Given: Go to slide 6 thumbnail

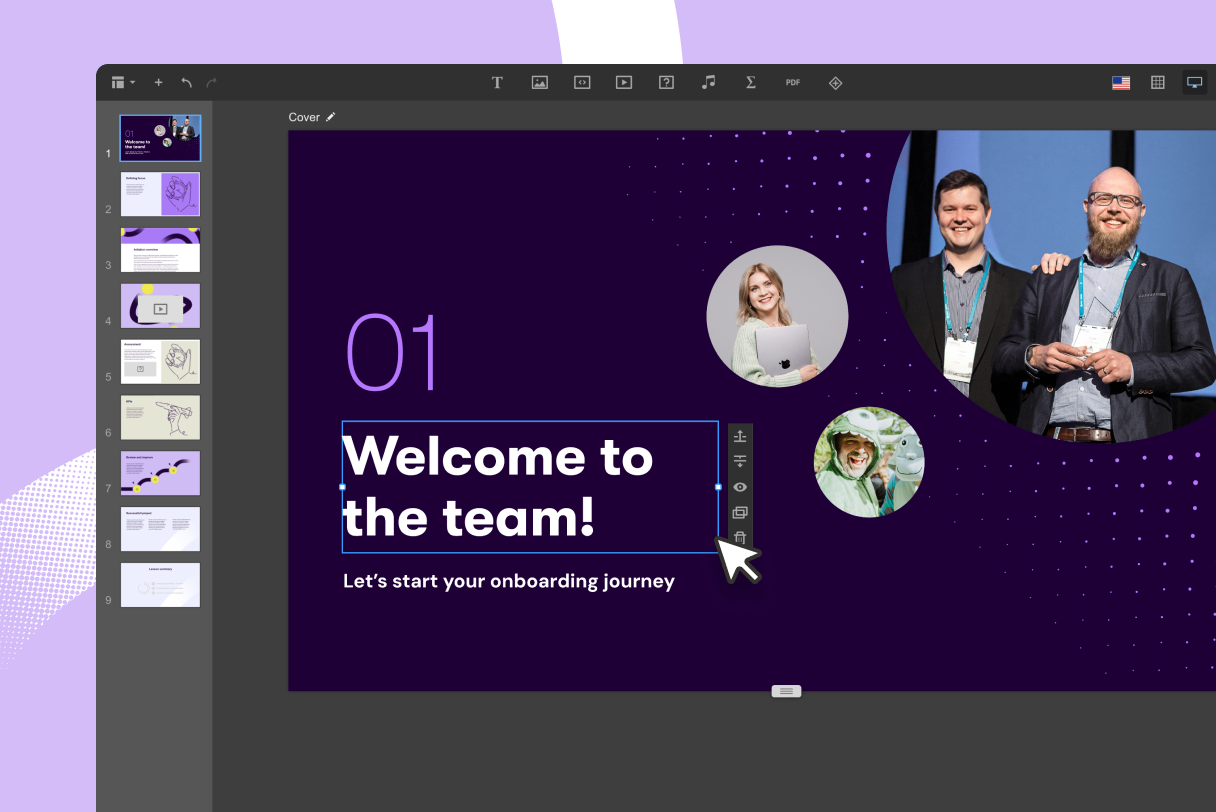Looking at the screenshot, I should [160, 417].
